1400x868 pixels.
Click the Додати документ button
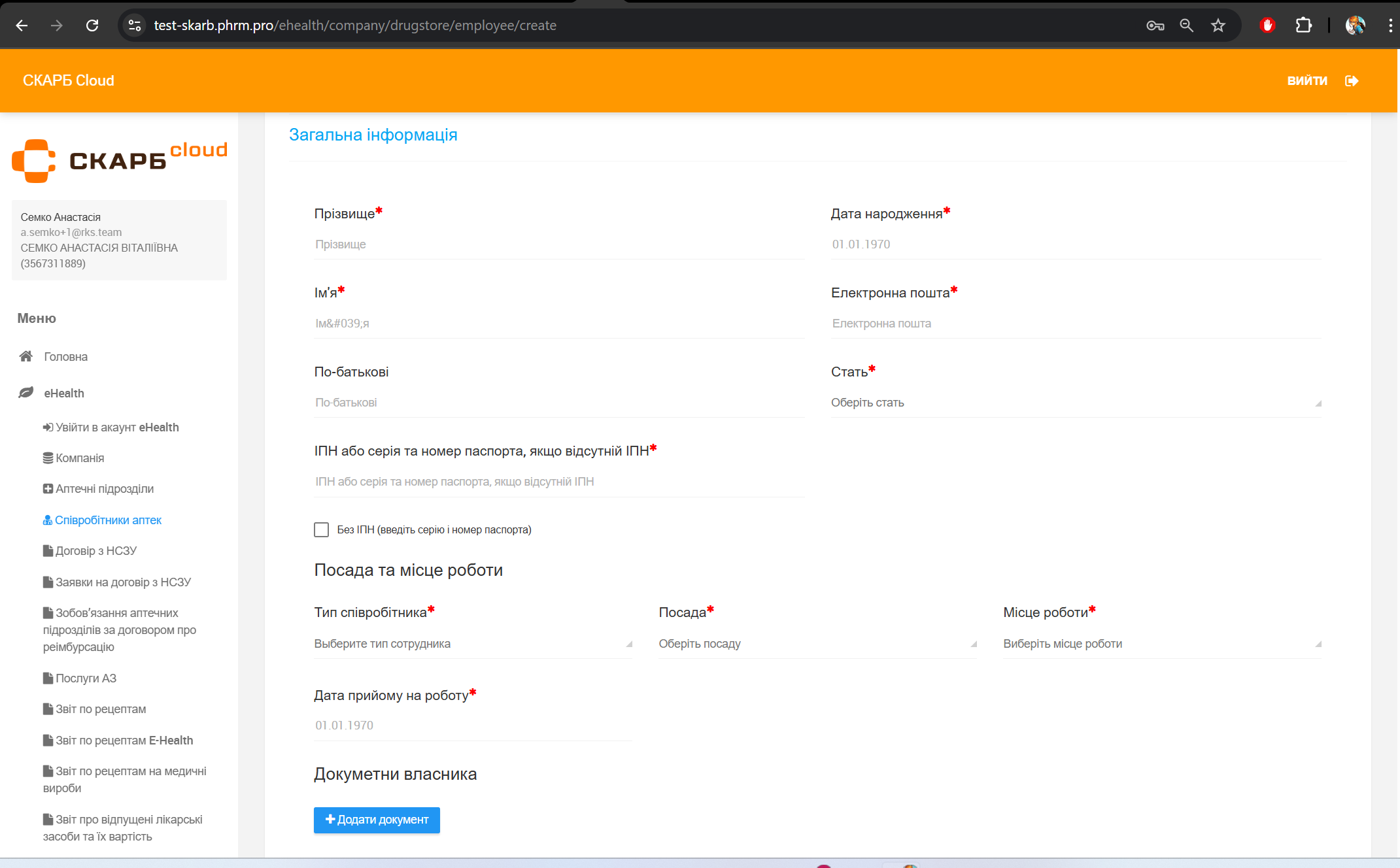(x=377, y=820)
